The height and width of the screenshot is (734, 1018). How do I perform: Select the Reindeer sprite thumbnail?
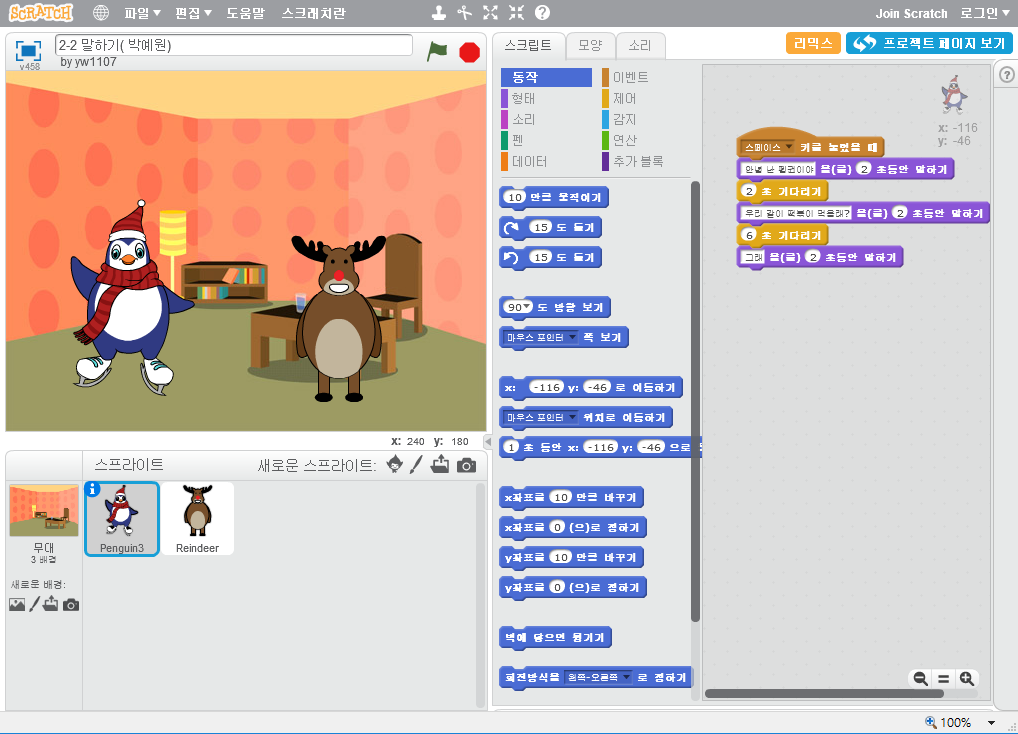[x=197, y=517]
